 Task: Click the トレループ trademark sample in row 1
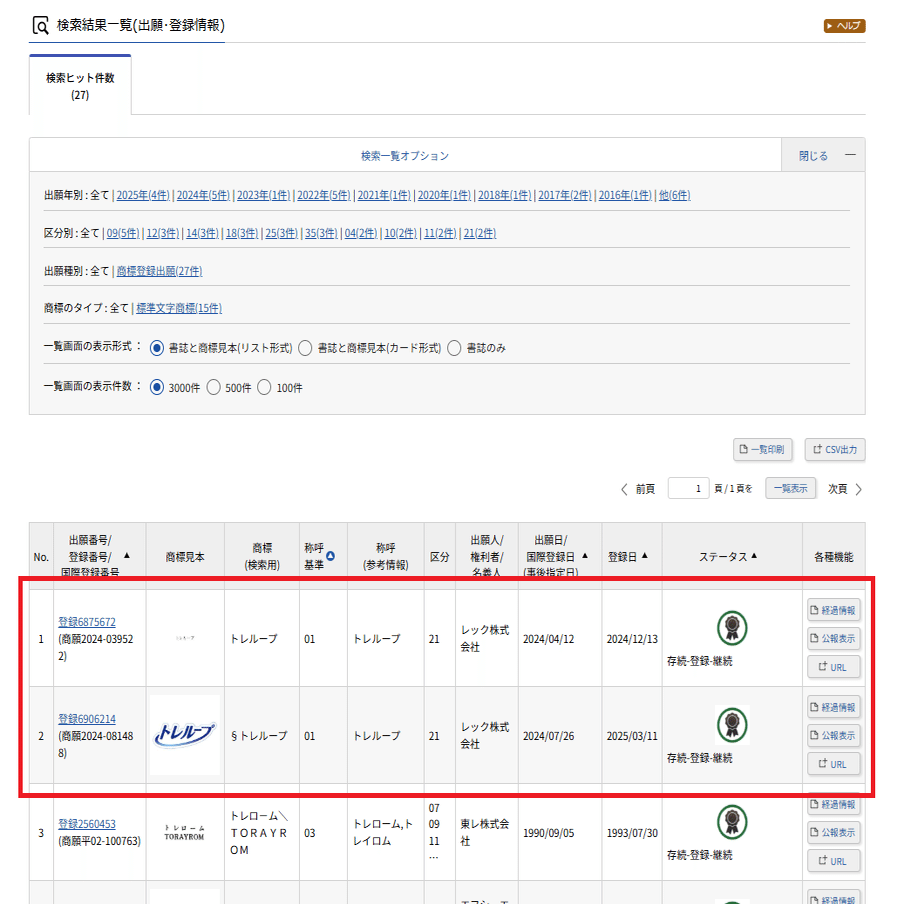tap(185, 638)
